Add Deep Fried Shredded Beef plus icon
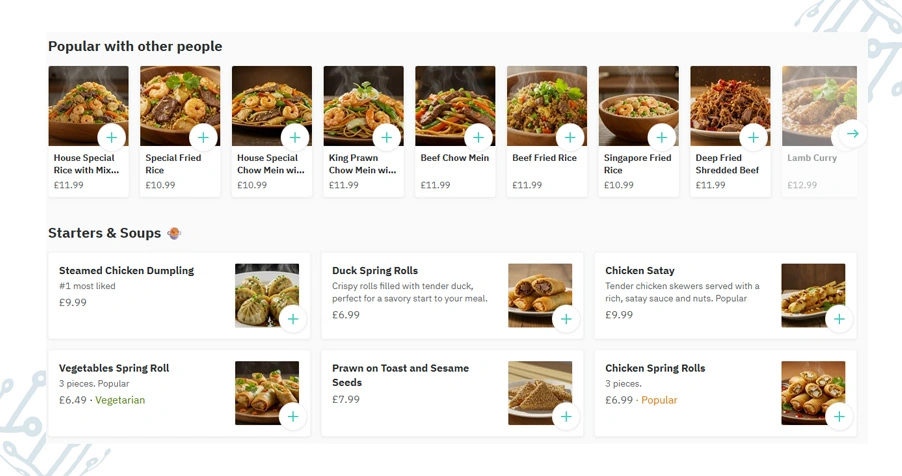 pos(754,137)
